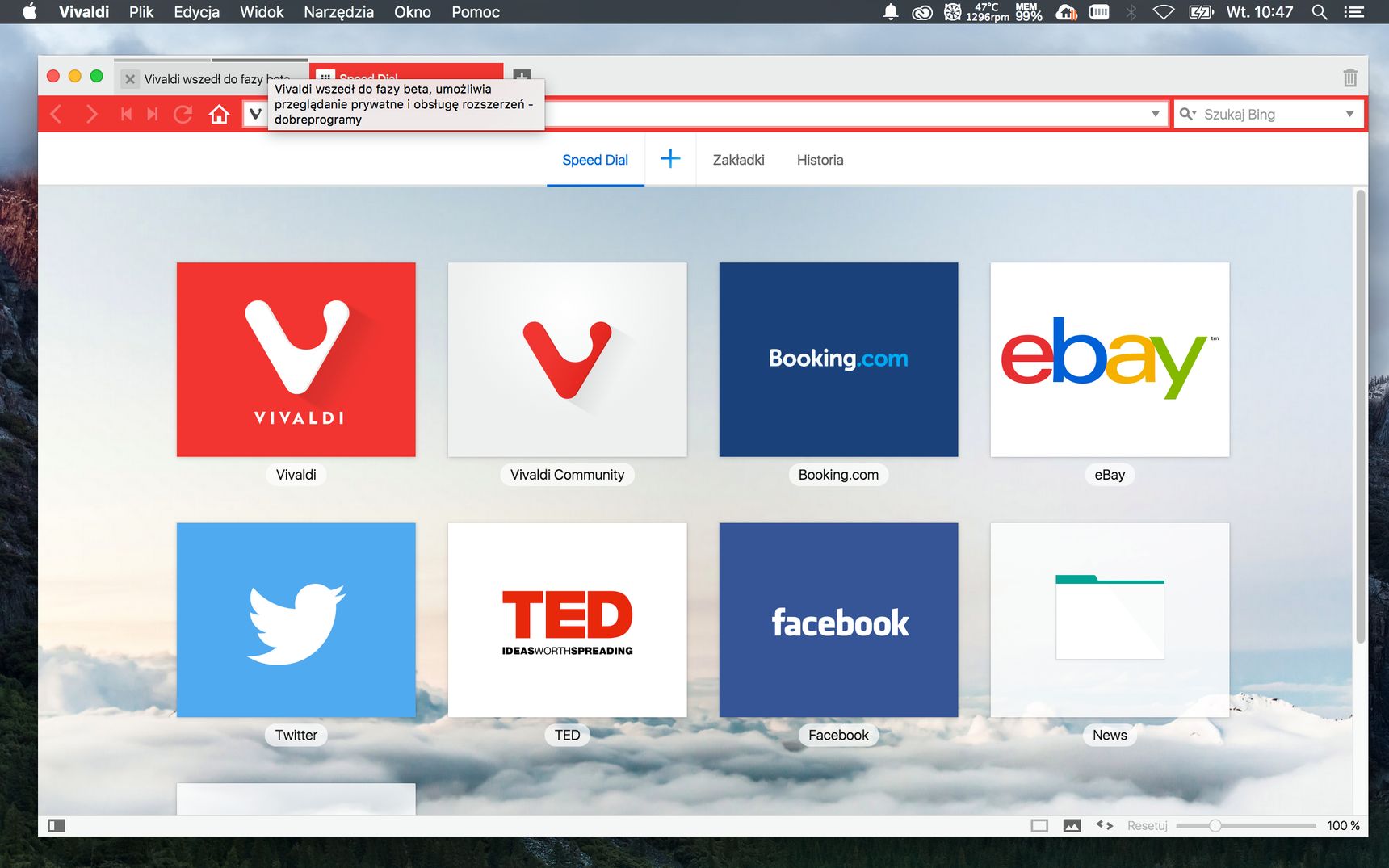This screenshot has width=1389, height=868.
Task: Click the battery status icon
Action: 1201,12
